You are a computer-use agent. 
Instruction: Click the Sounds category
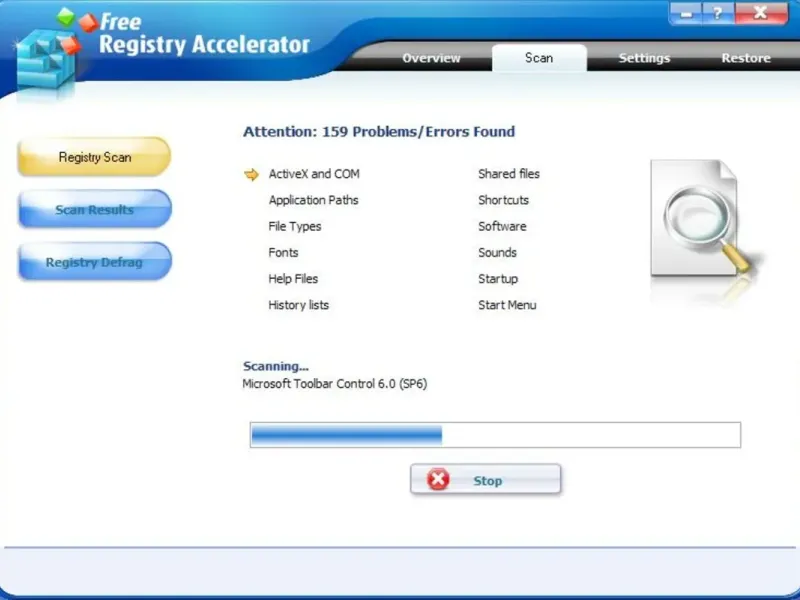[497, 253]
